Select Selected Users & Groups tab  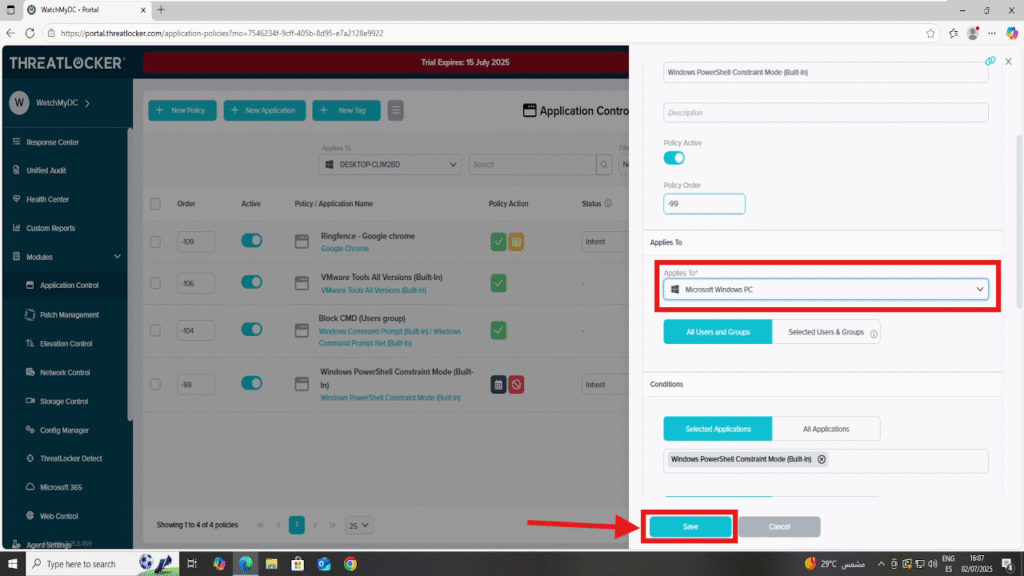tap(825, 332)
